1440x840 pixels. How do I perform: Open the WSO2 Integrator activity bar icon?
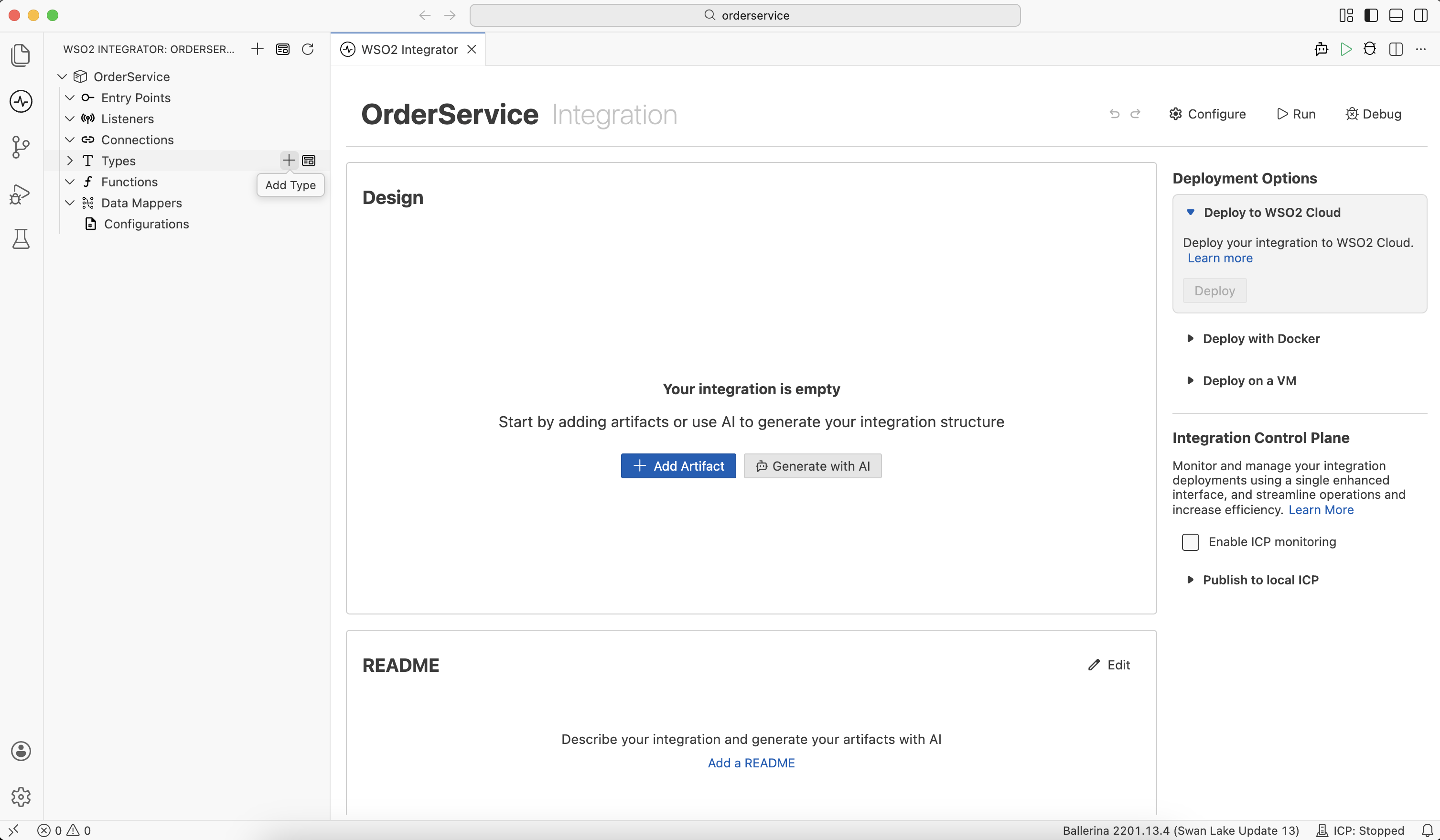(x=21, y=101)
